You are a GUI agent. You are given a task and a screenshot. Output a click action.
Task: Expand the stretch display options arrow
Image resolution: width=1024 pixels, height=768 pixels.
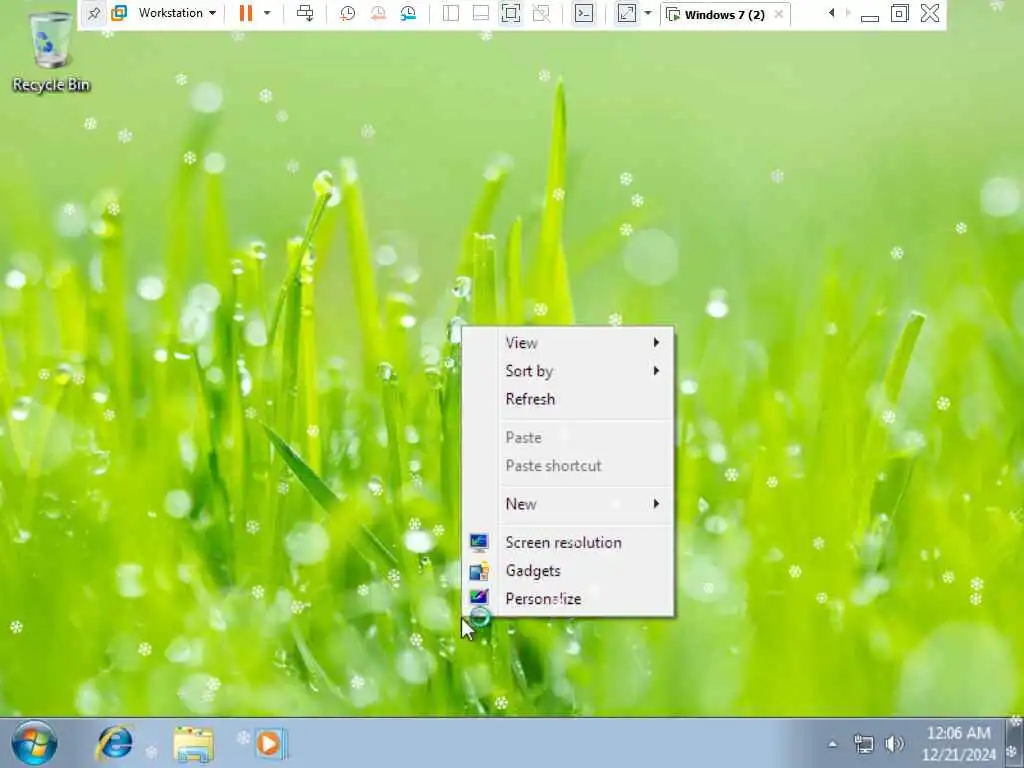[648, 13]
